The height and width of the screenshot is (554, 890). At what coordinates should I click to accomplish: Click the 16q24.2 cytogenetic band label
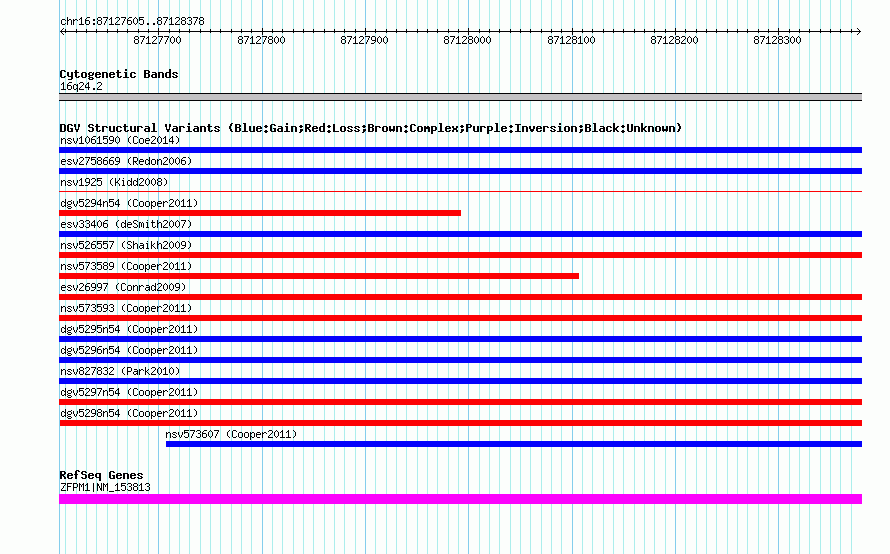tap(81, 86)
